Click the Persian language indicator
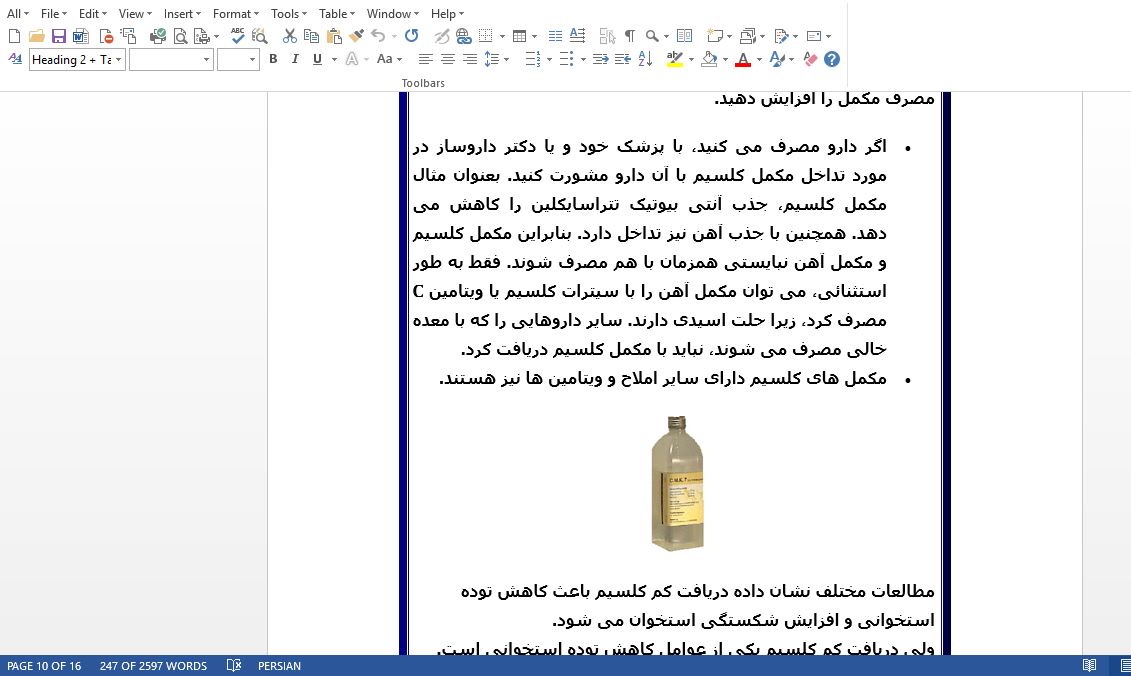The width and height of the screenshot is (1131, 676). (279, 666)
